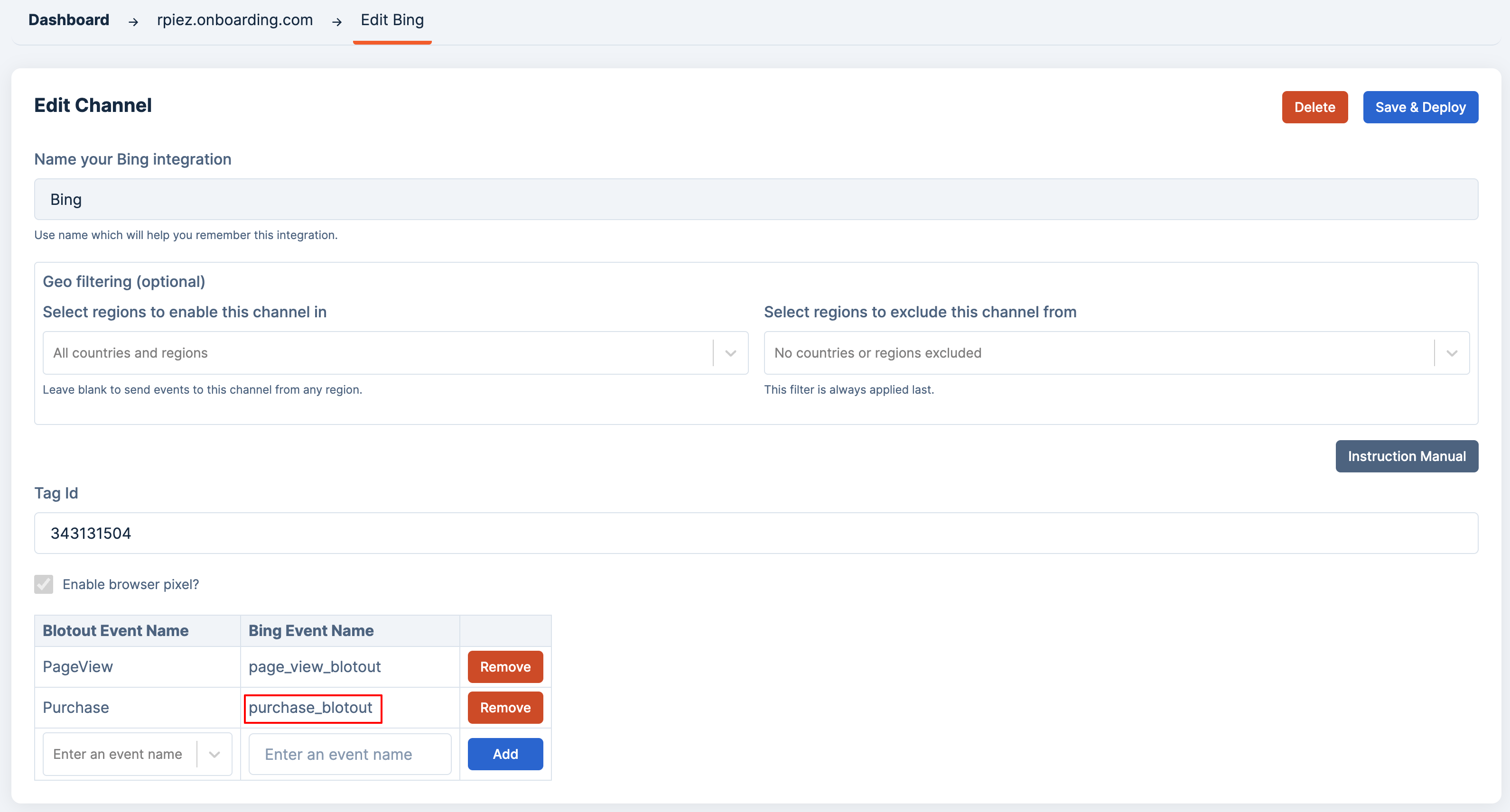Screen dimensions: 1510x812
Task: Click Save & Deploy button
Action: tap(1420, 107)
